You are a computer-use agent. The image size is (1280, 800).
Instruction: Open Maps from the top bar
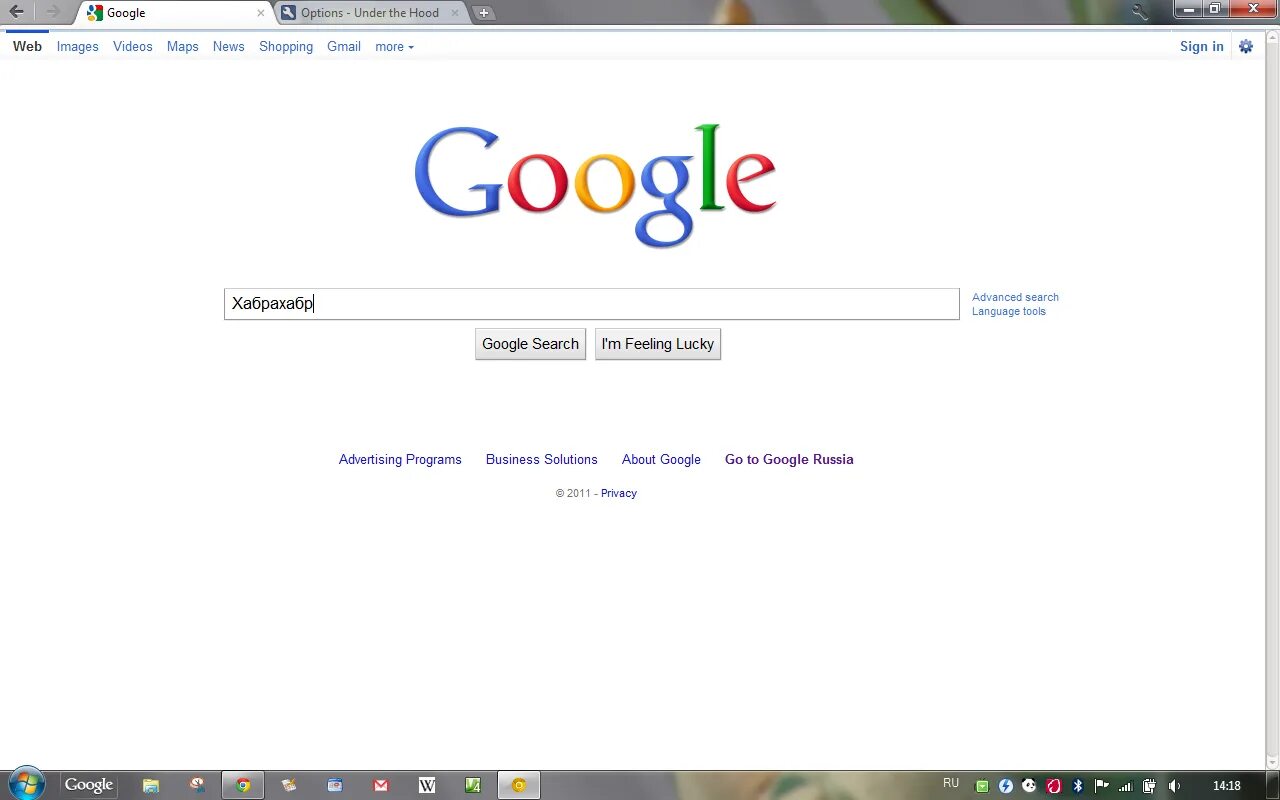(183, 46)
